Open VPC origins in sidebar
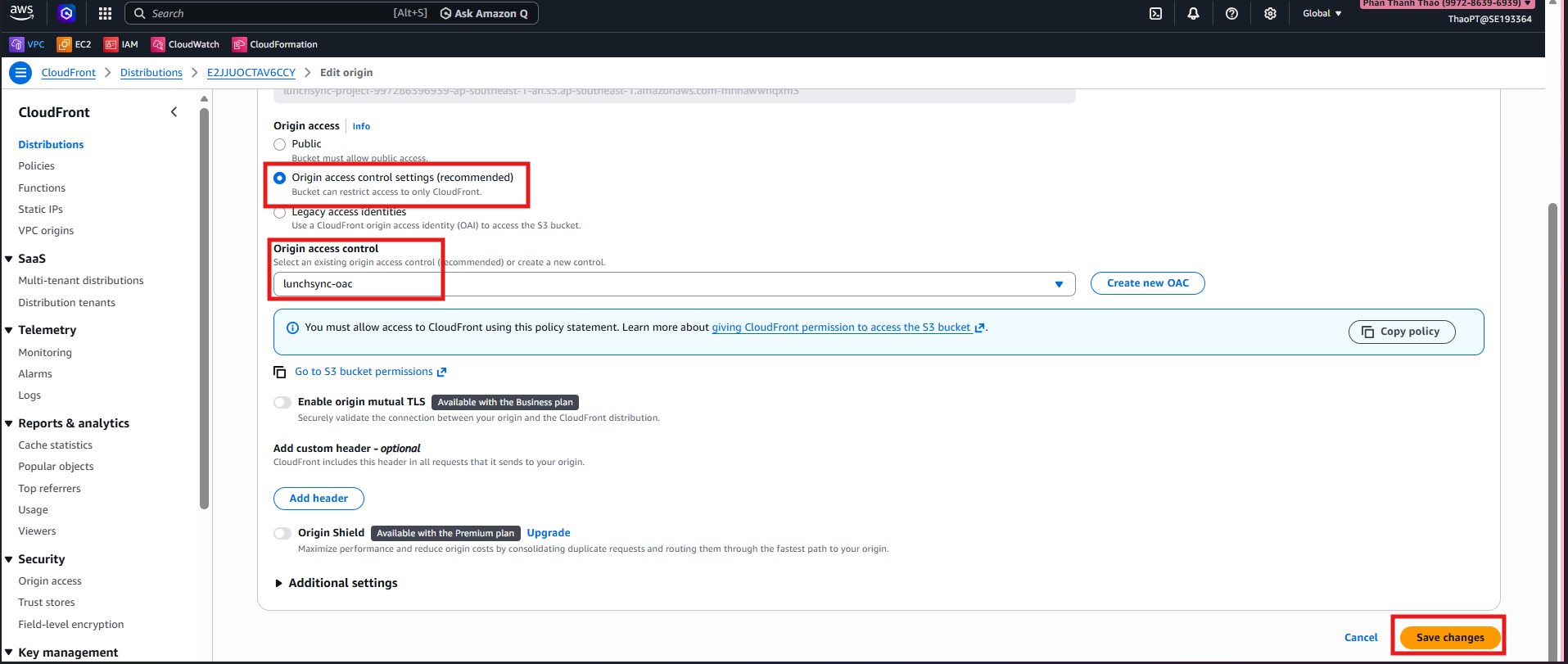This screenshot has height=664, width=1568. [x=46, y=230]
